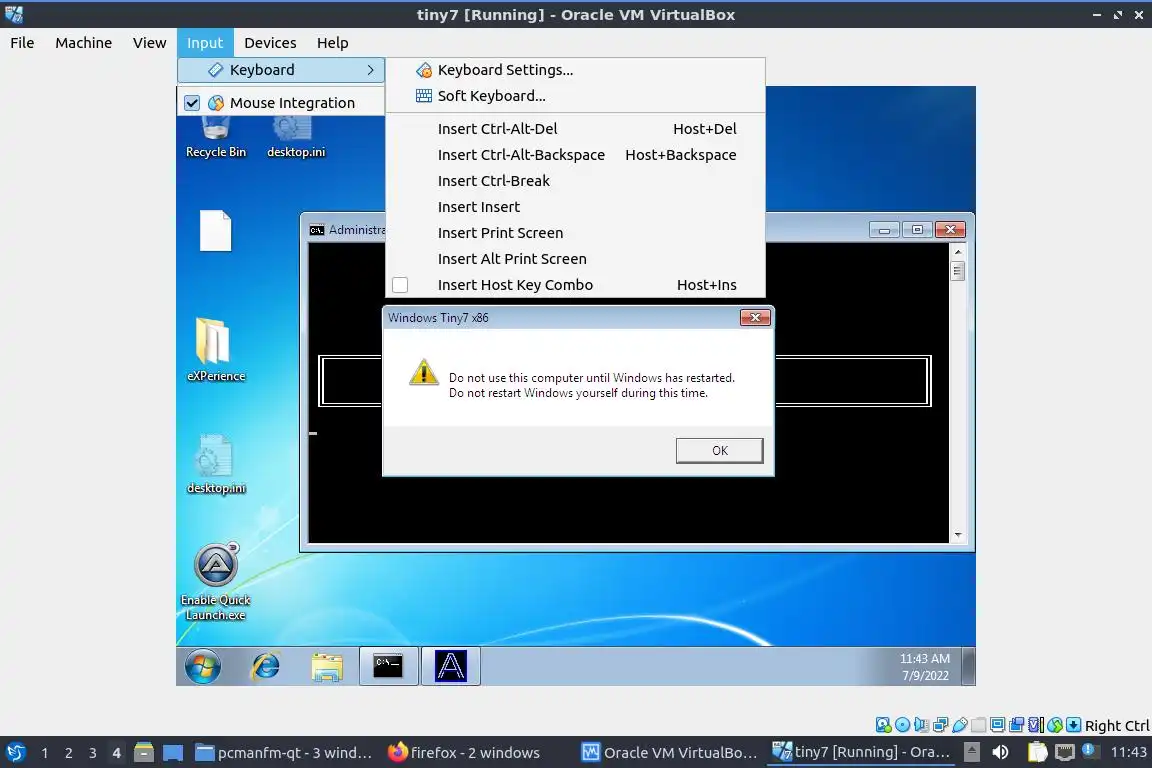Viewport: 1152px width, 768px height.
Task: Click the Keyboard Settings gear icon
Action: point(424,70)
